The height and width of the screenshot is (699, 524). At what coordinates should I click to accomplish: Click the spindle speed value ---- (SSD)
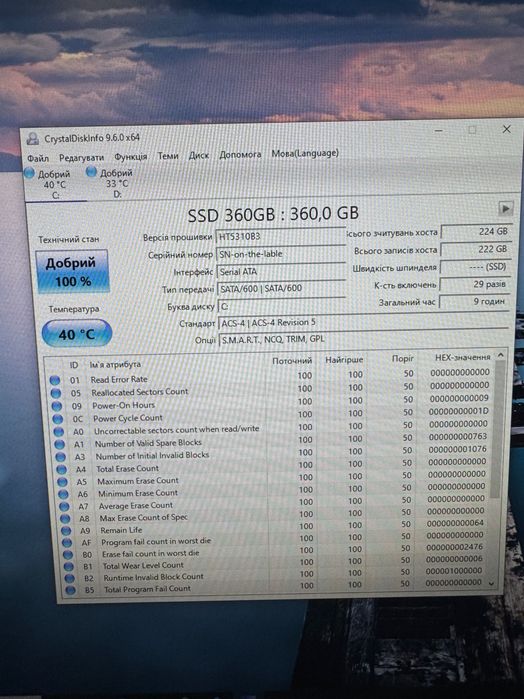point(474,267)
